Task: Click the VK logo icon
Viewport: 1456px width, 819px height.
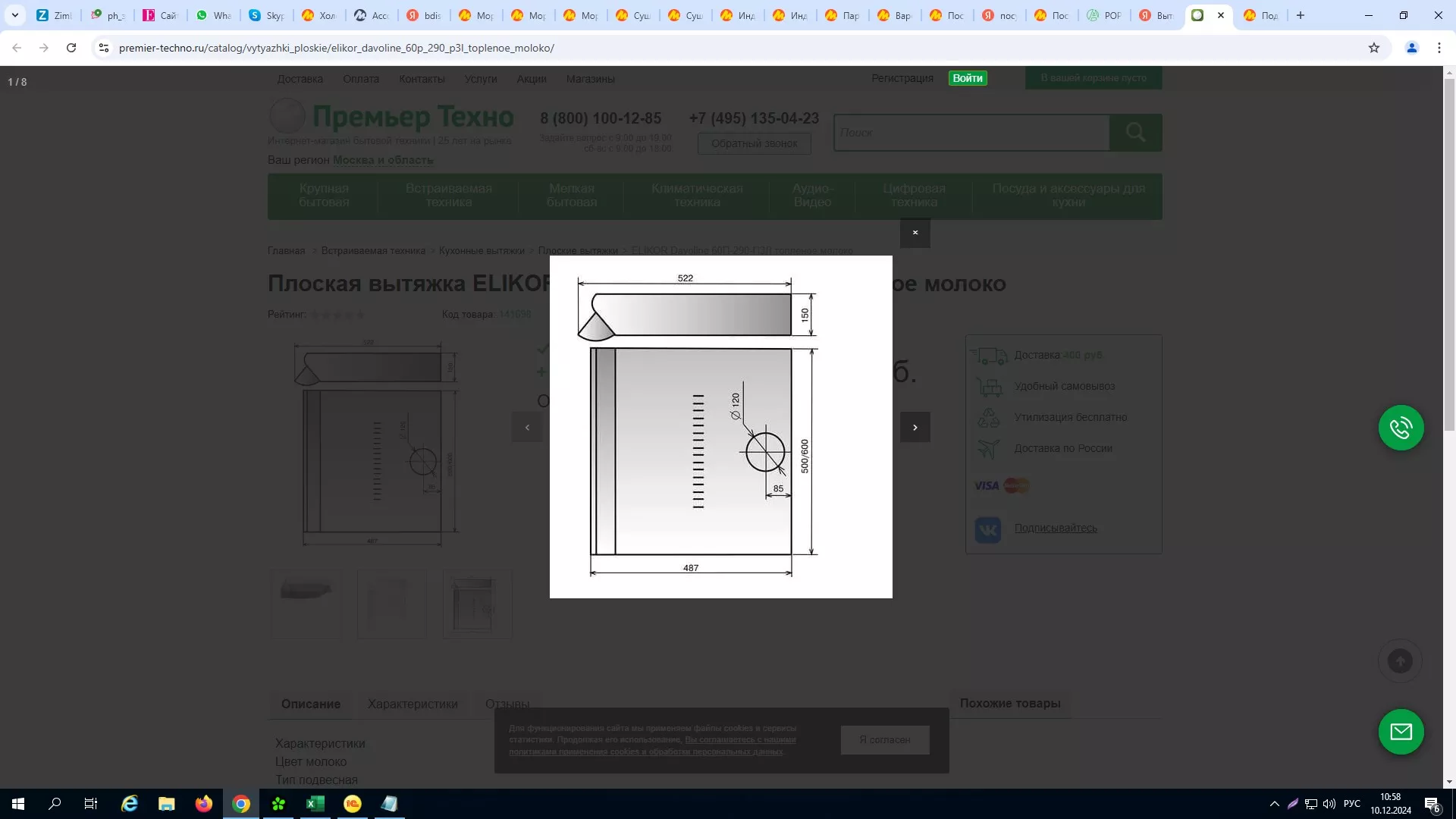Action: [987, 529]
